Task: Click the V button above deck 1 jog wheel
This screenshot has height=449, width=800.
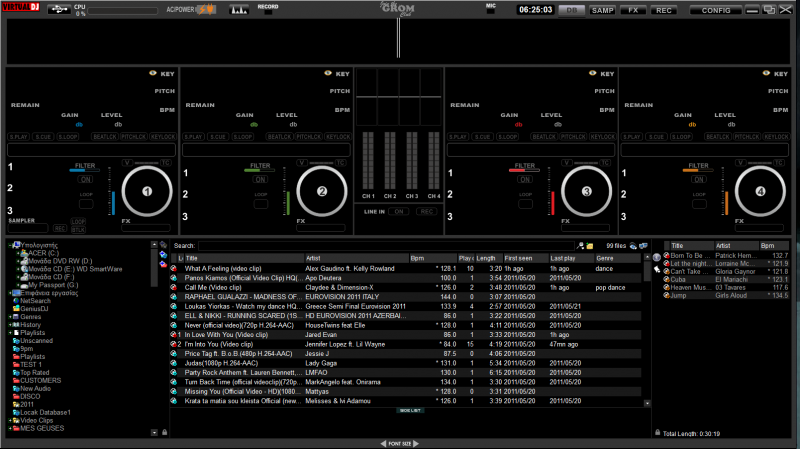Action: click(x=127, y=163)
